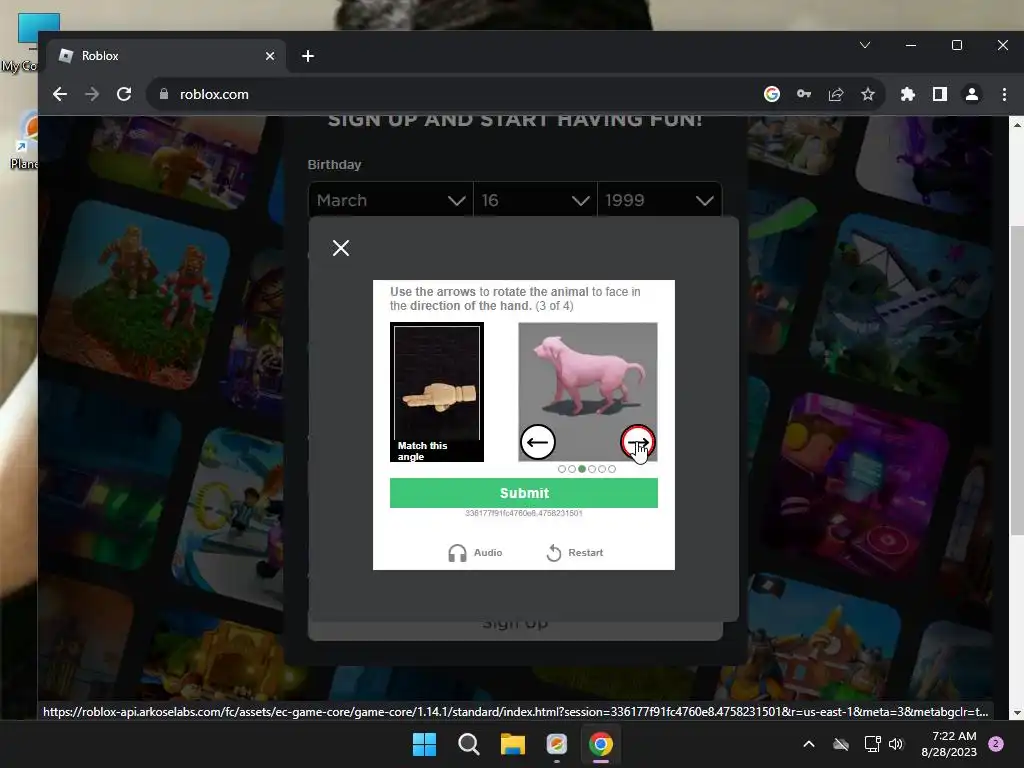The width and height of the screenshot is (1024, 768).
Task: Reload the Roblox page
Action: (124, 94)
